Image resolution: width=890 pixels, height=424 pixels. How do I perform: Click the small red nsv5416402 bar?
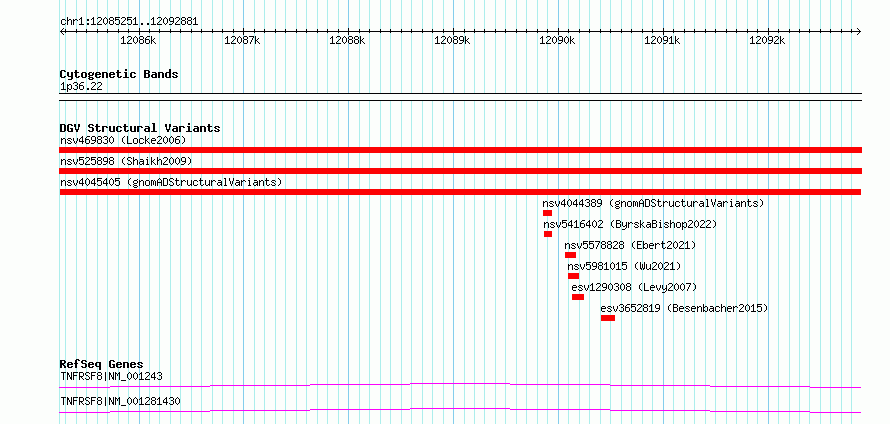pos(548,234)
